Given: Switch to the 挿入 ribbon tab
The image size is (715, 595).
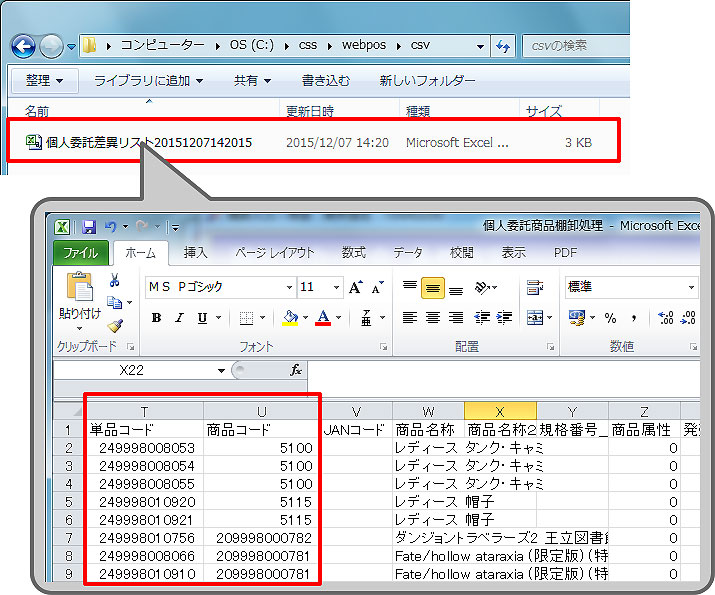Looking at the screenshot, I should [x=196, y=253].
